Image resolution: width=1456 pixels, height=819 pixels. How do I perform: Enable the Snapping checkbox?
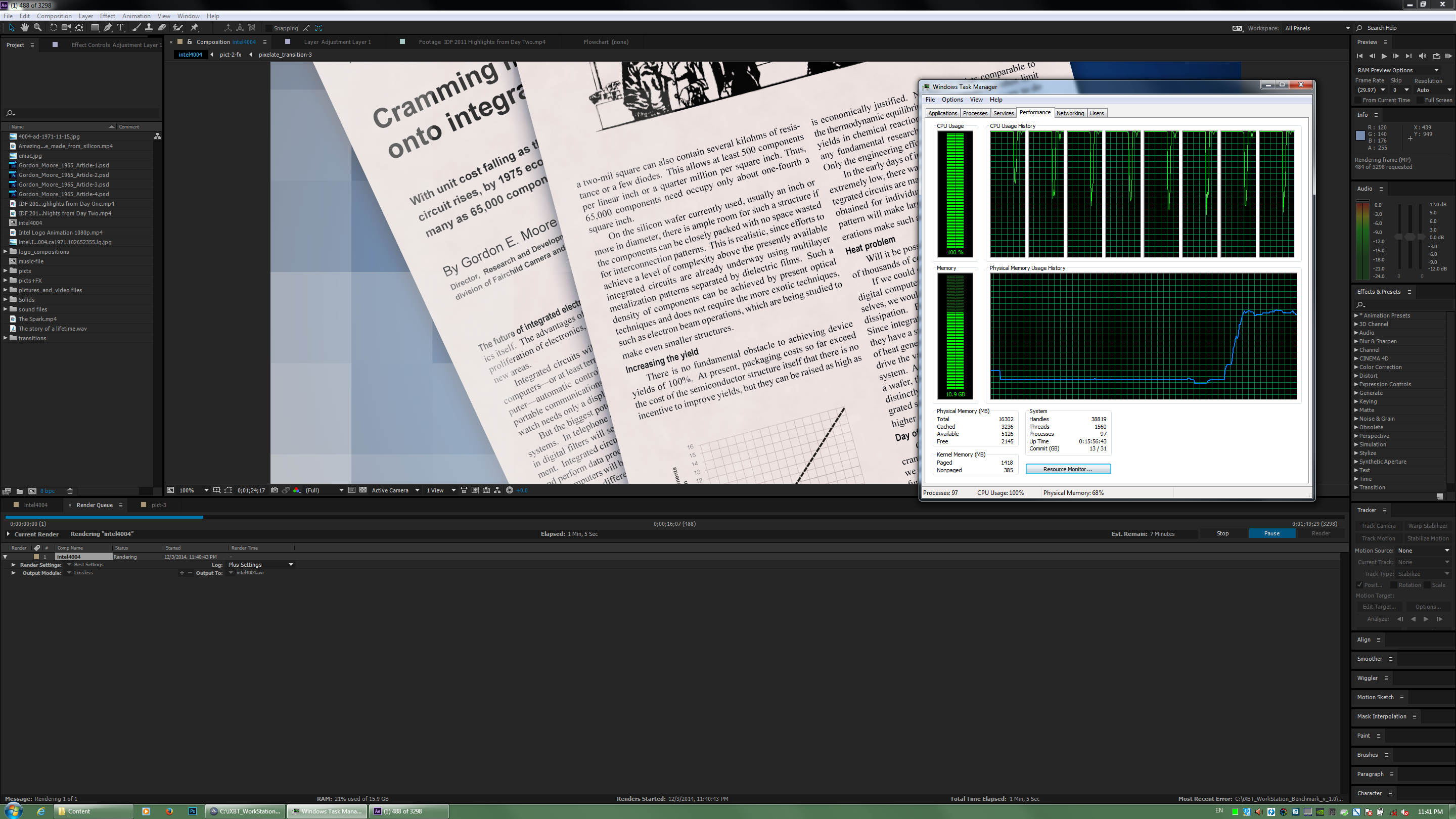point(268,28)
